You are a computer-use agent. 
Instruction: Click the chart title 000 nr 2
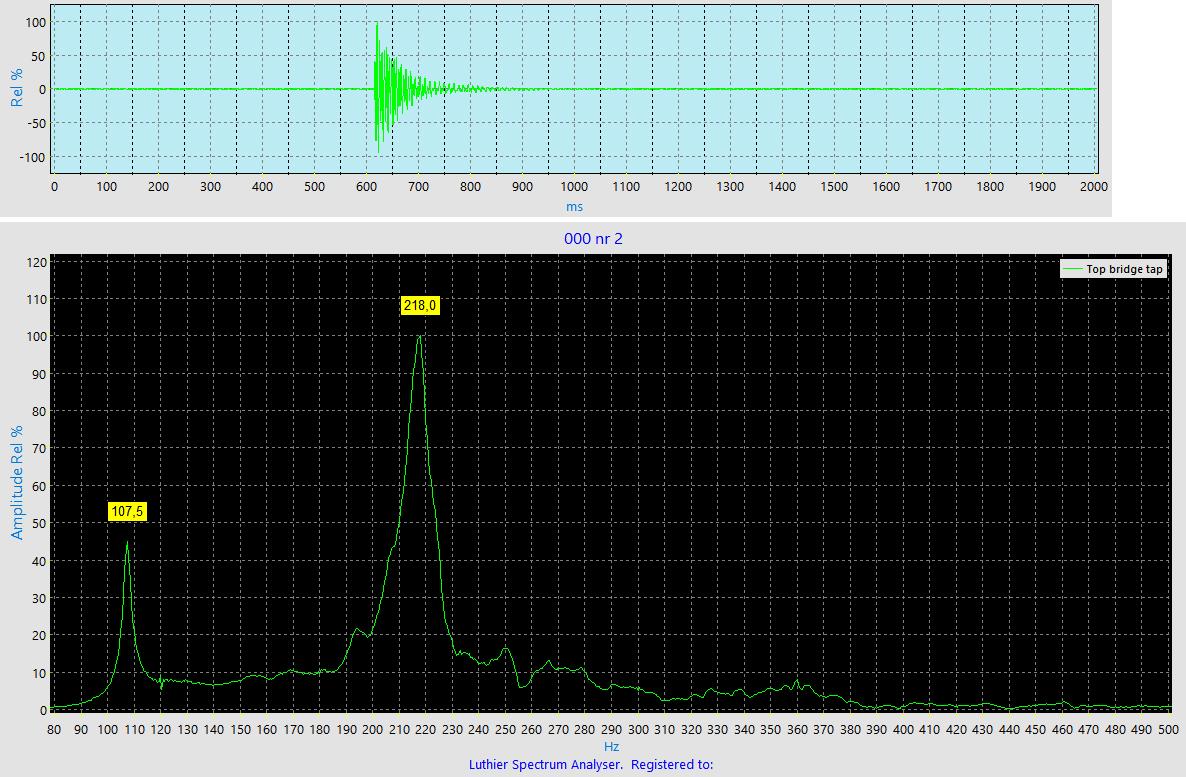(x=593, y=239)
